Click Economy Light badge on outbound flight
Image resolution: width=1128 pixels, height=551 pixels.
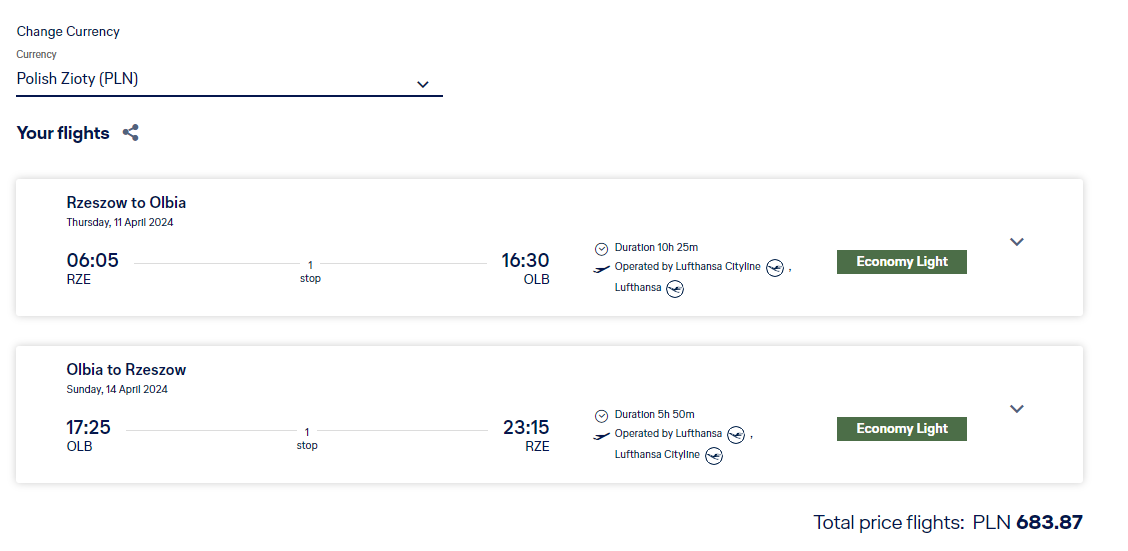click(x=901, y=262)
